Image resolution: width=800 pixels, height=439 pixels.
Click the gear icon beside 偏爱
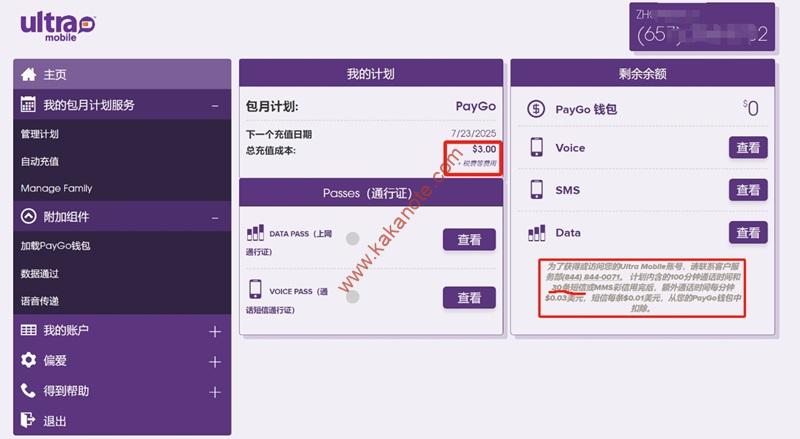pos(29,360)
